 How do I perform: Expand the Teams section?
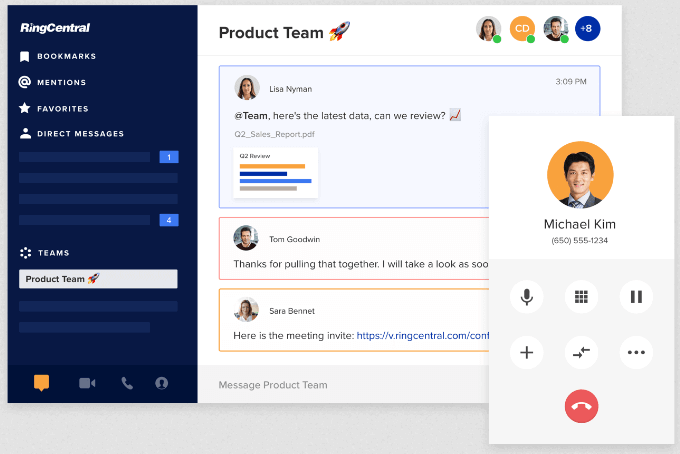coord(45,253)
